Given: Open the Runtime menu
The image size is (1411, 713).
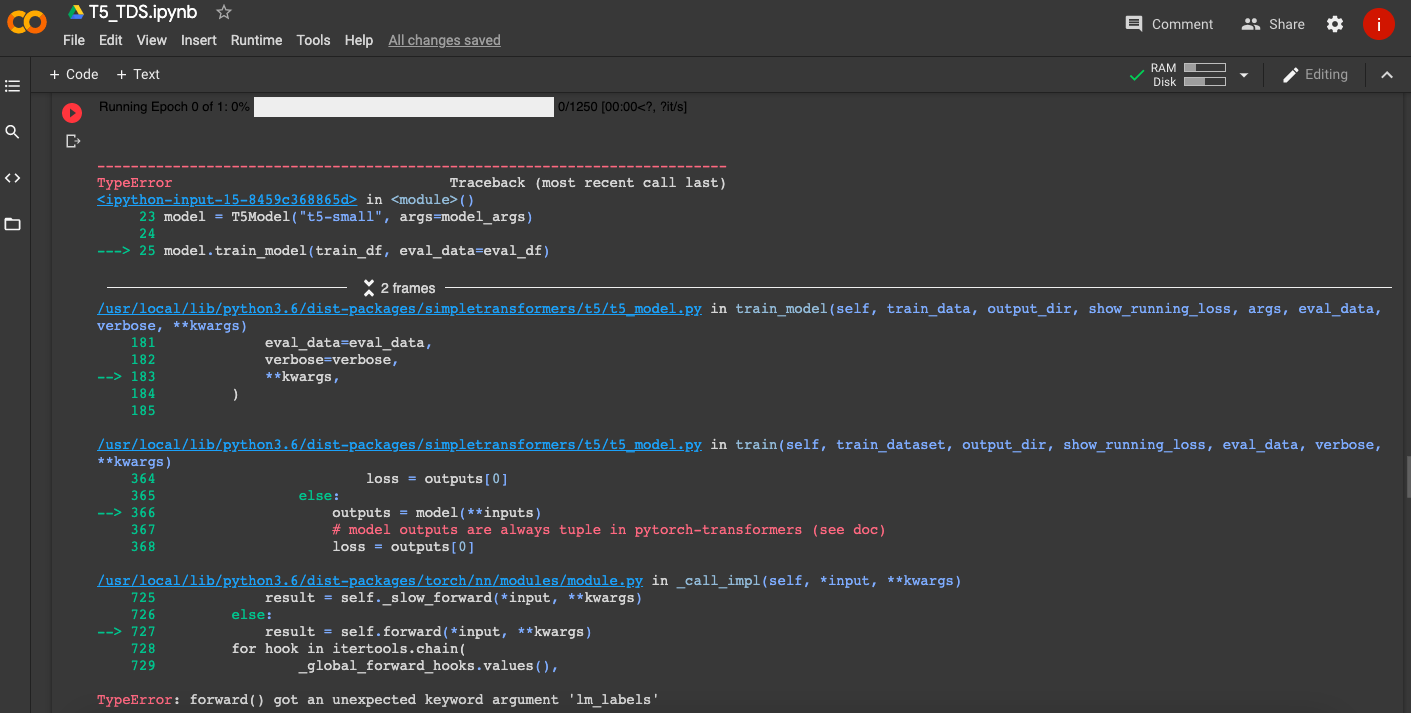Looking at the screenshot, I should pyautogui.click(x=256, y=40).
